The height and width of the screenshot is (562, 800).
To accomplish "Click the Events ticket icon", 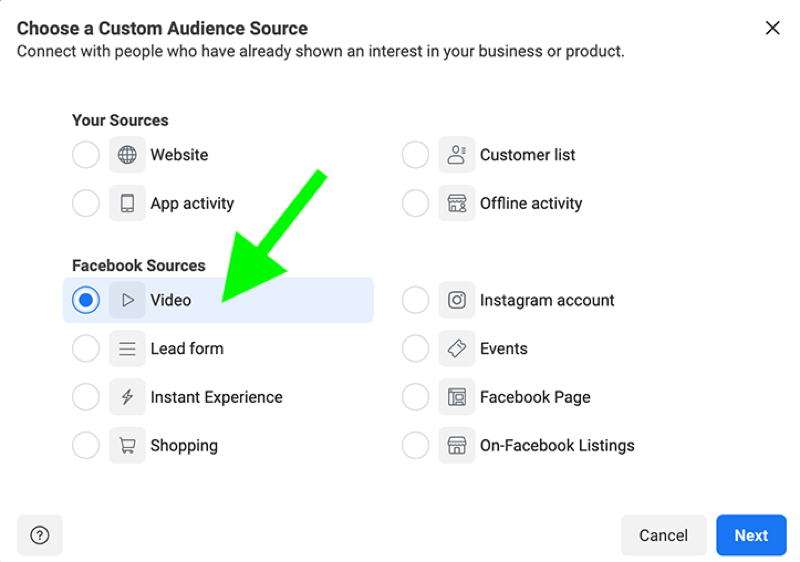I will [x=457, y=348].
